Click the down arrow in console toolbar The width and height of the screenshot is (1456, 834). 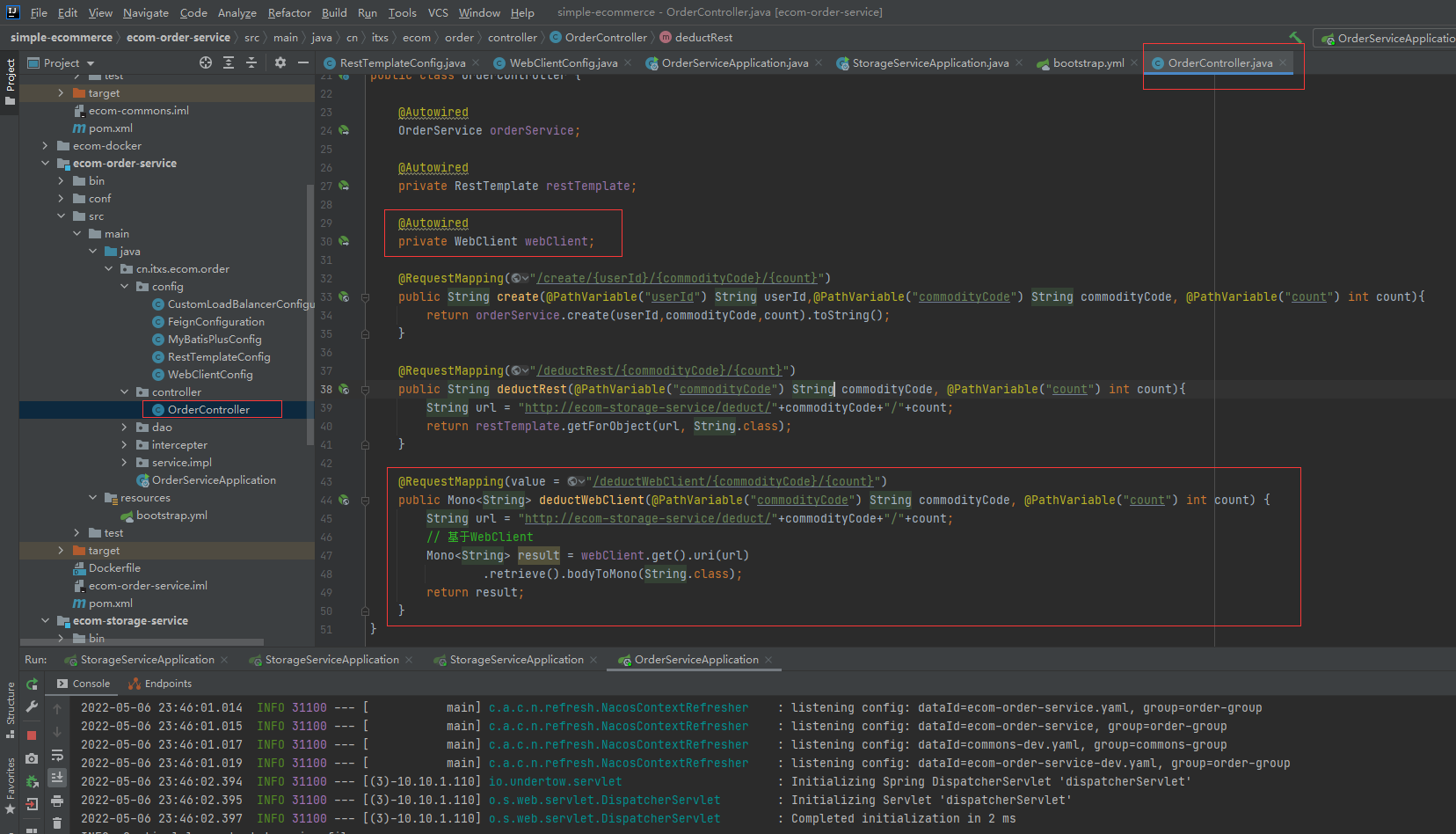[57, 732]
